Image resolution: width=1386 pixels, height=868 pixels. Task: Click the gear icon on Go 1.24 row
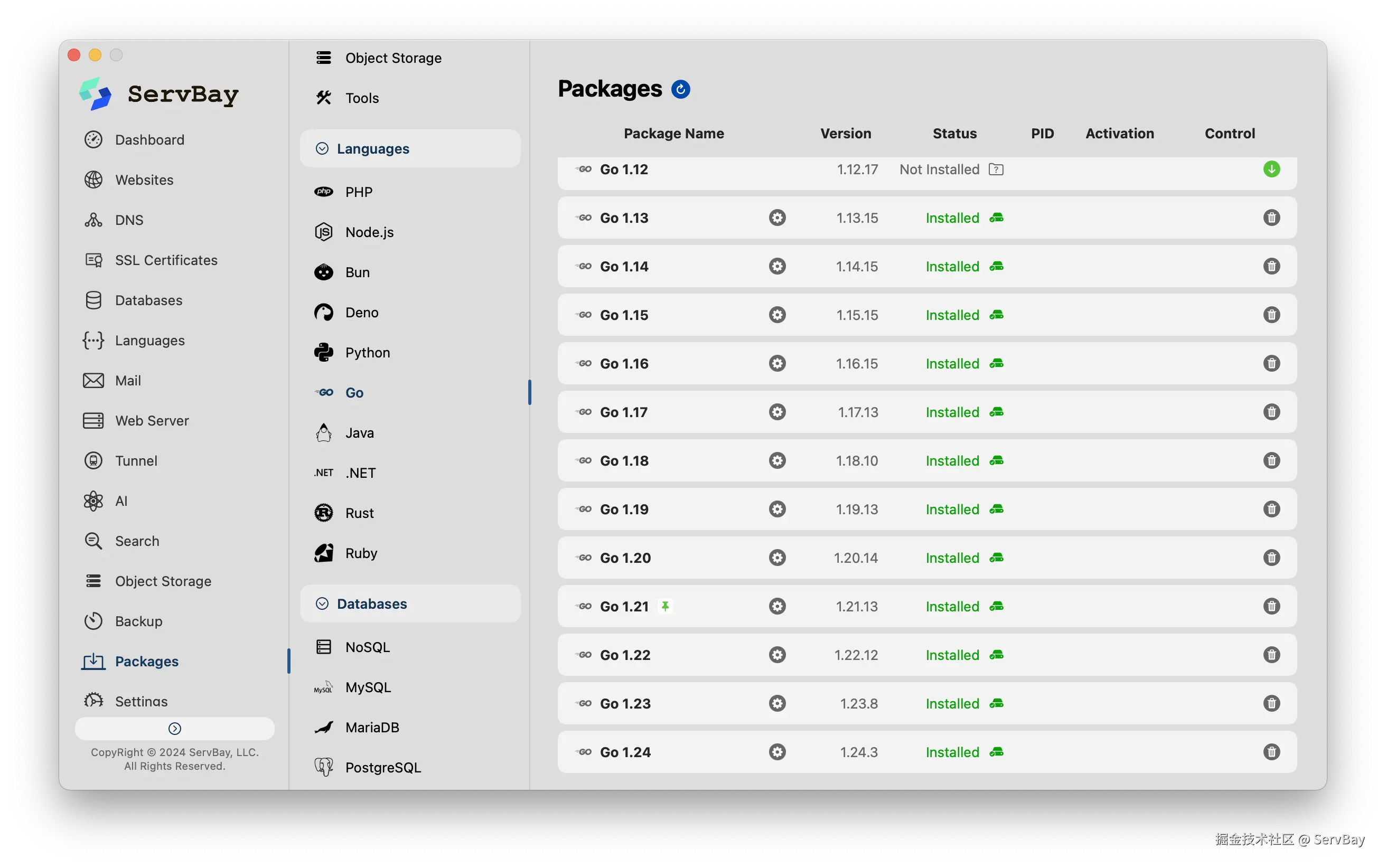pyautogui.click(x=777, y=752)
